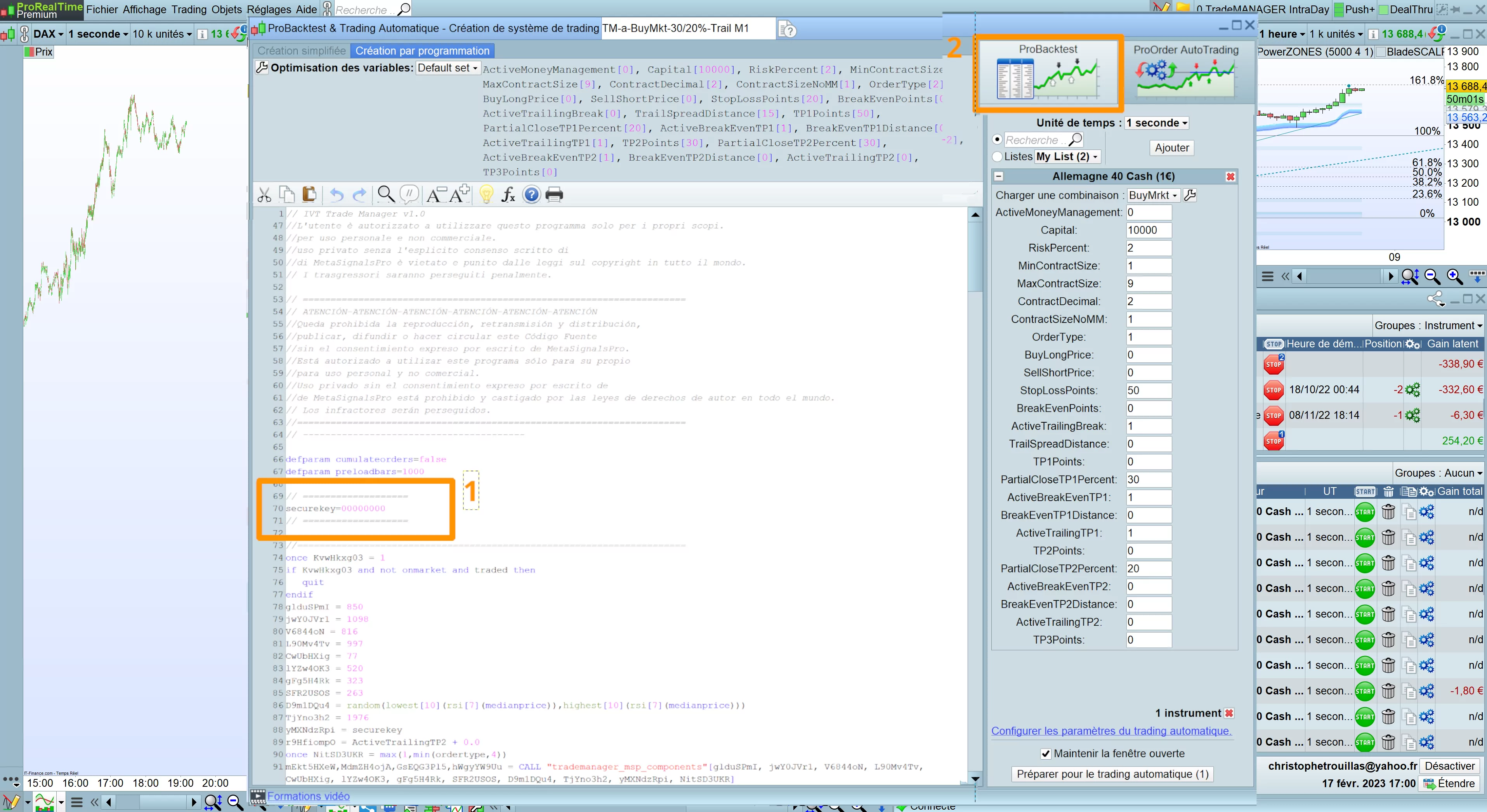Click the zoom in magnifier in right chart toolbar
The image size is (1487, 812).
(1455, 277)
